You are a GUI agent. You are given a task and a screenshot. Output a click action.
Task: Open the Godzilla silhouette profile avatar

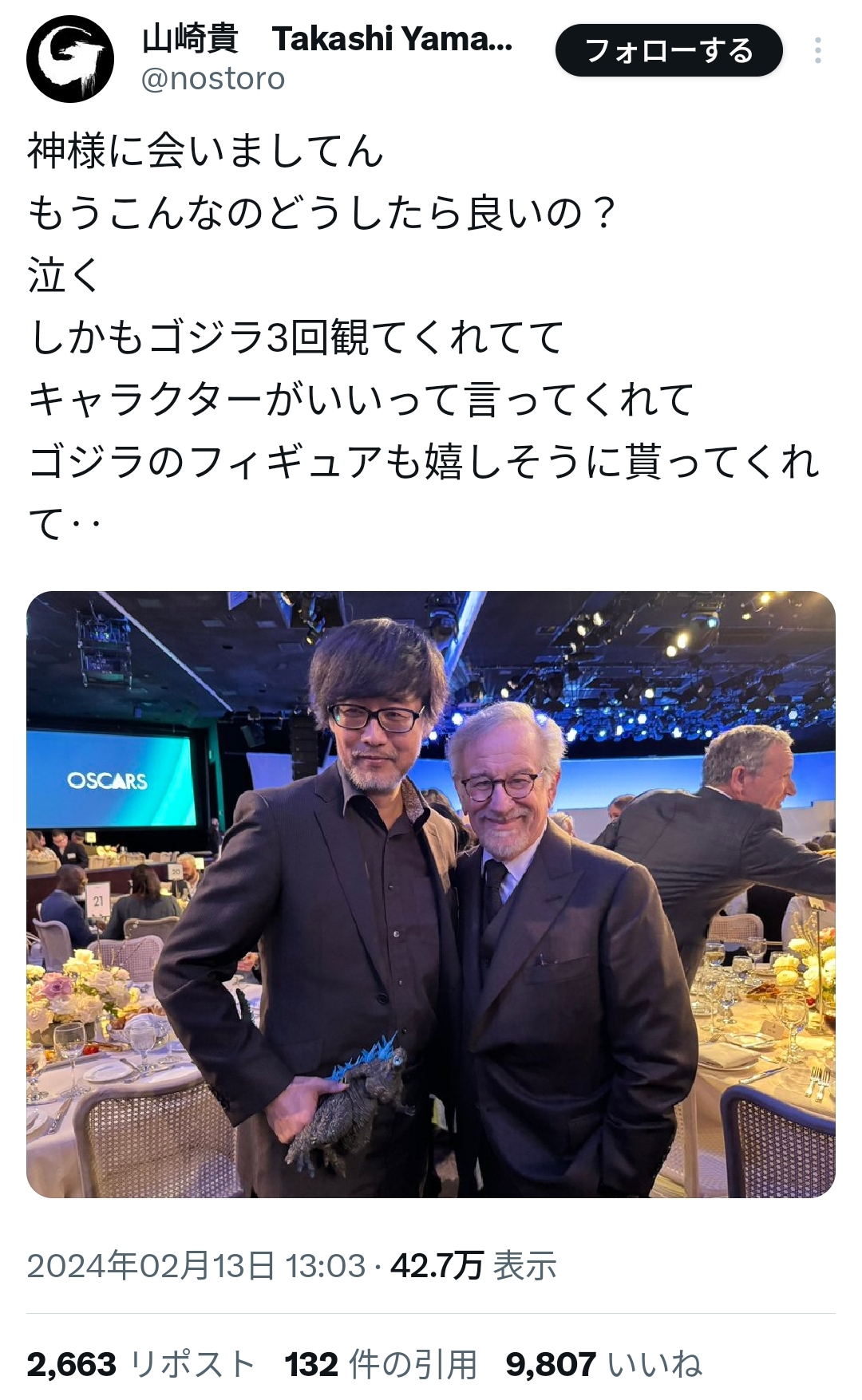(x=70, y=59)
